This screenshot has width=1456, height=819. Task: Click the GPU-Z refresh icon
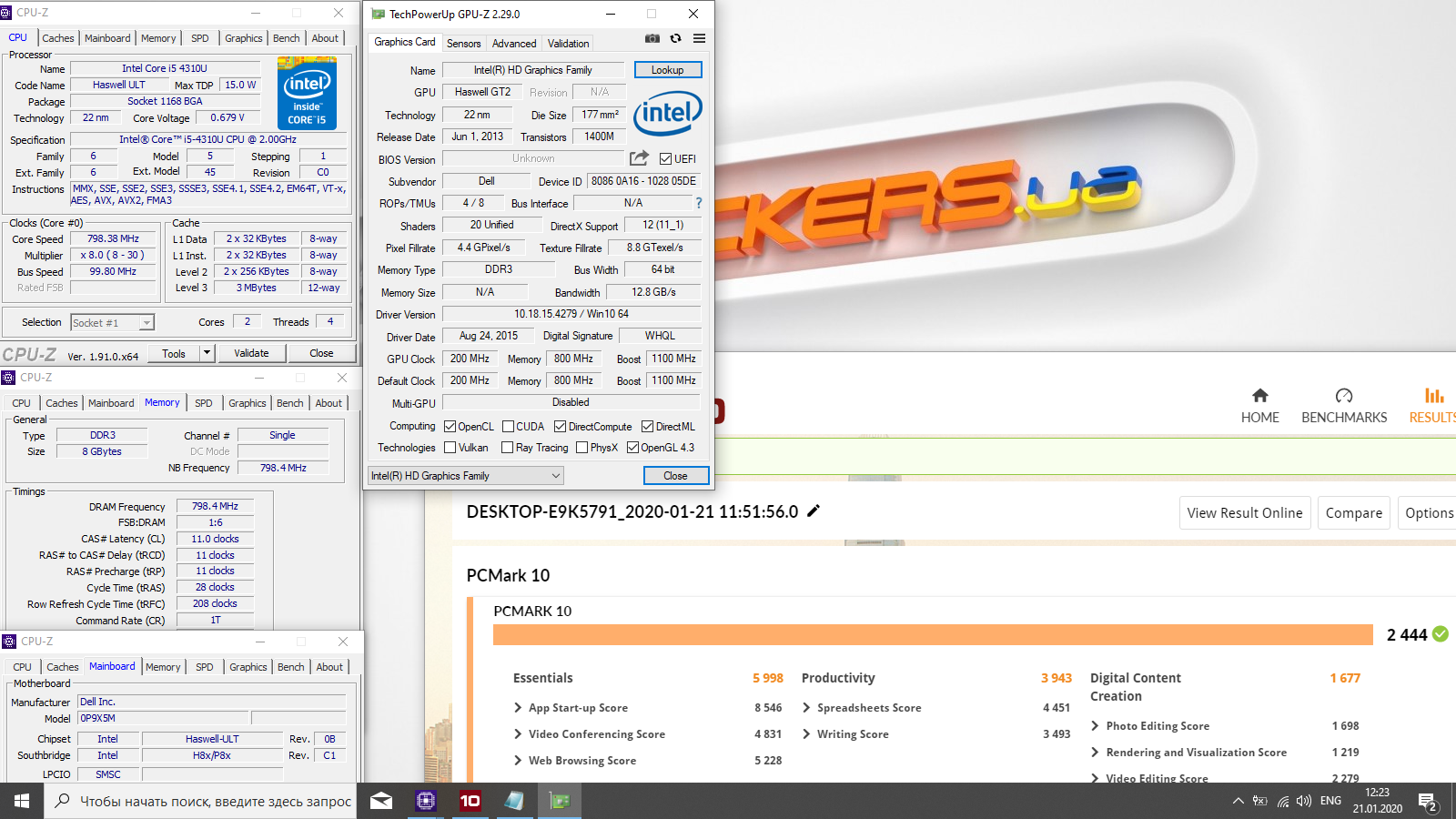tap(675, 38)
